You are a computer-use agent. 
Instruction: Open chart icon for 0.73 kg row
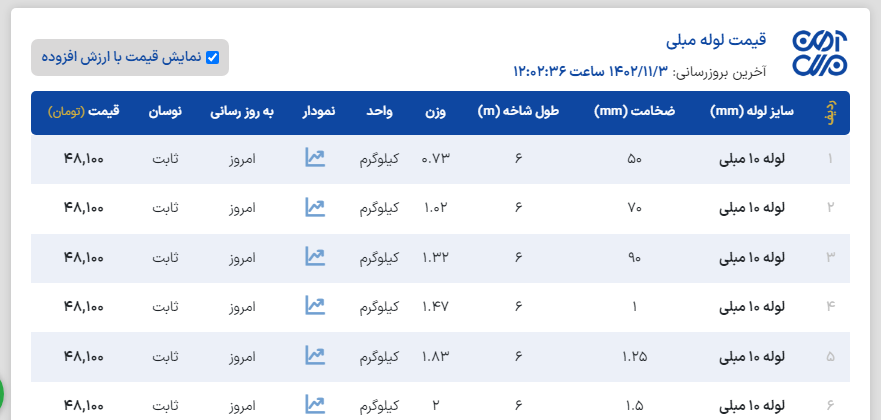click(316, 158)
